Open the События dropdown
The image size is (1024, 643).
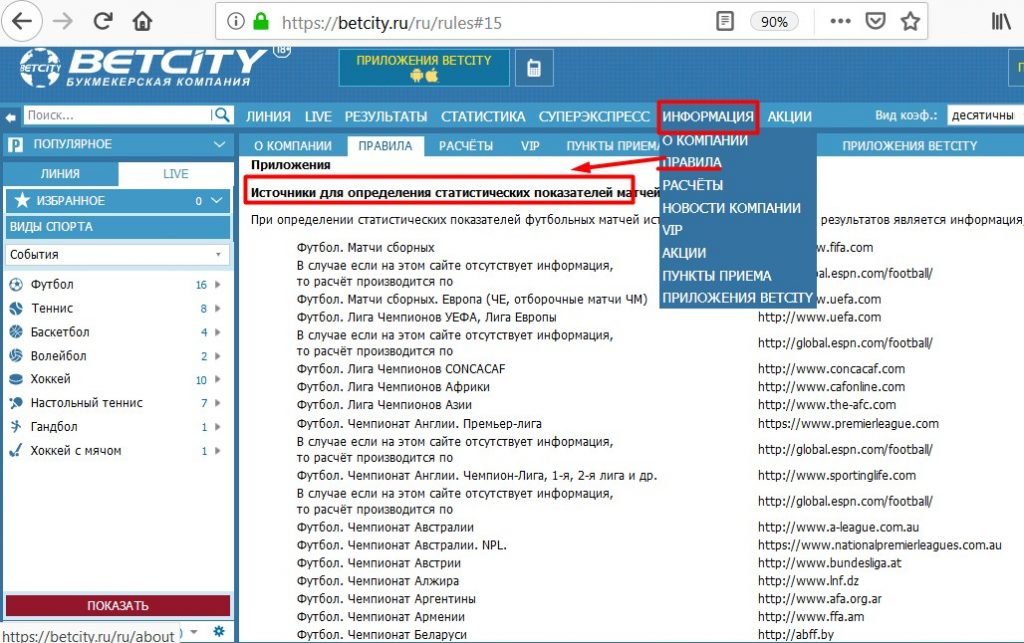tap(118, 255)
